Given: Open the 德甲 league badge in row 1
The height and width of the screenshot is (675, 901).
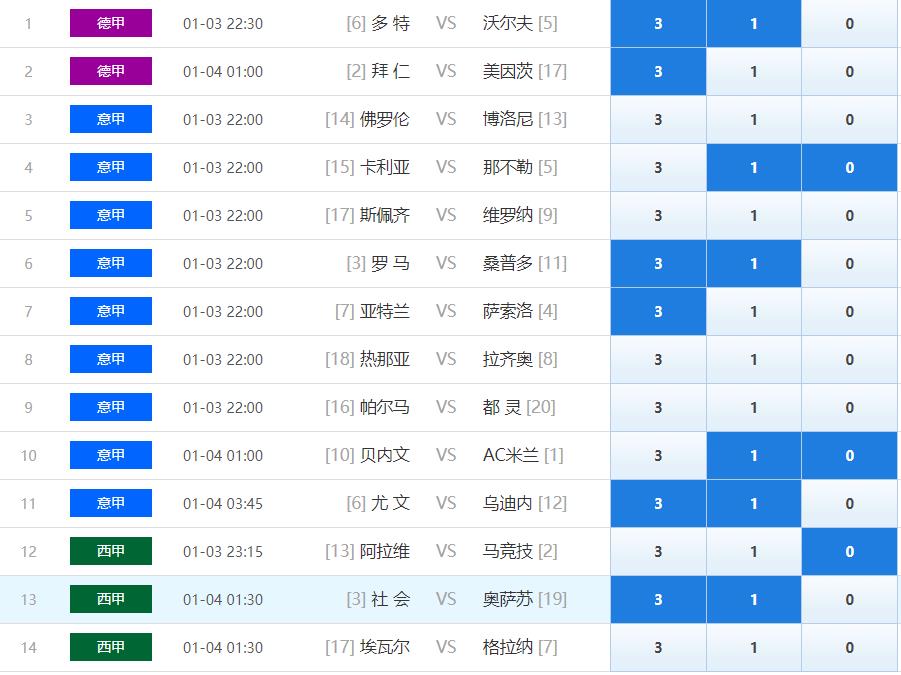Looking at the screenshot, I should 111,23.
